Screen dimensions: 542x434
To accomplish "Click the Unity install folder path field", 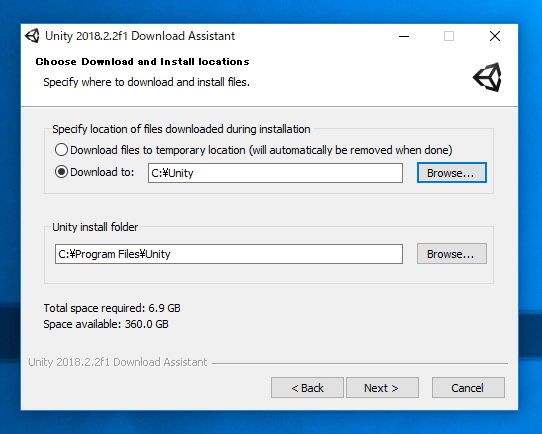I will point(229,254).
